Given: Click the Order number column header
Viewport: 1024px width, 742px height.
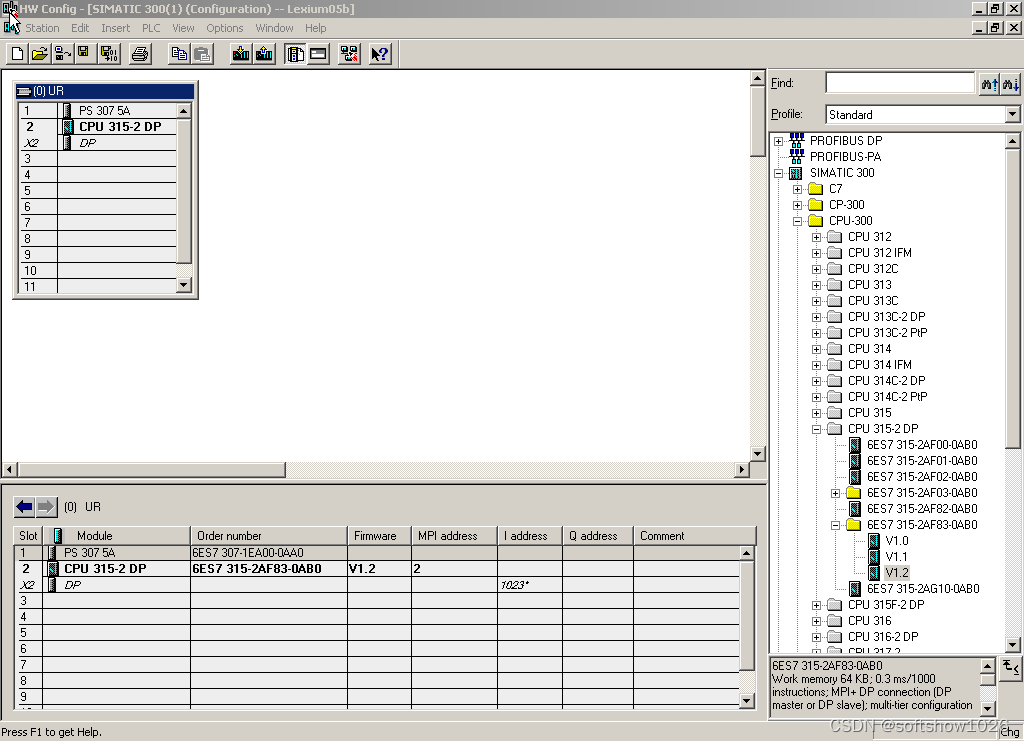Looking at the screenshot, I should click(268, 536).
